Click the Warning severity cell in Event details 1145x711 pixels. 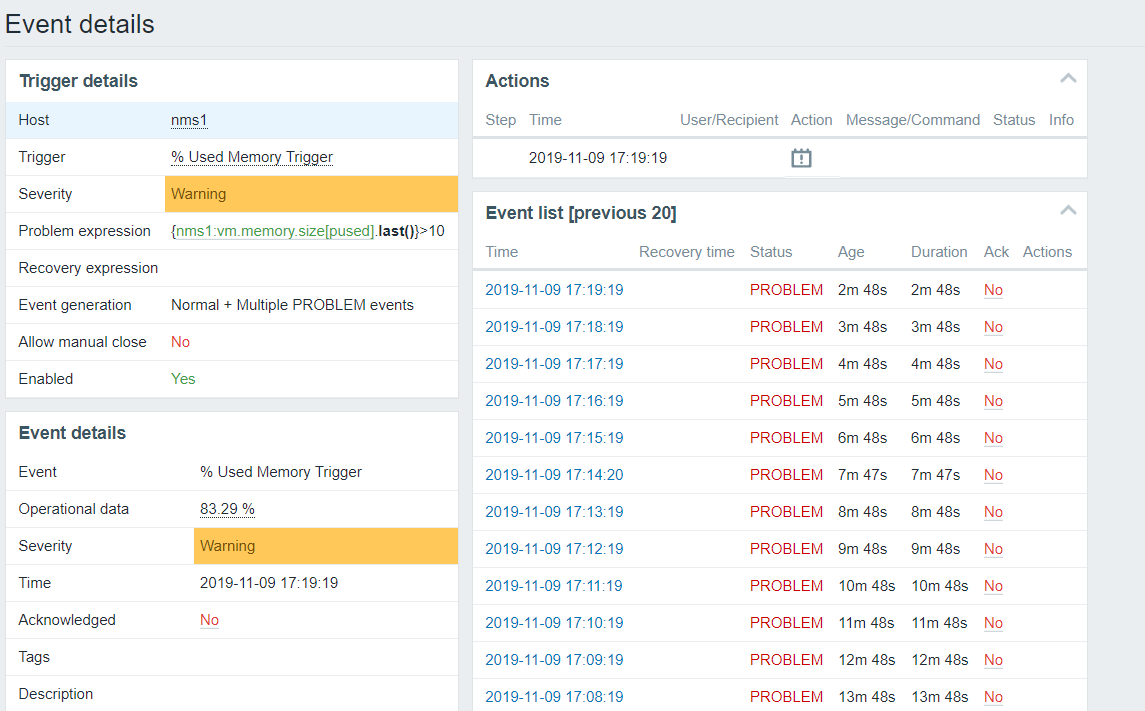click(325, 546)
